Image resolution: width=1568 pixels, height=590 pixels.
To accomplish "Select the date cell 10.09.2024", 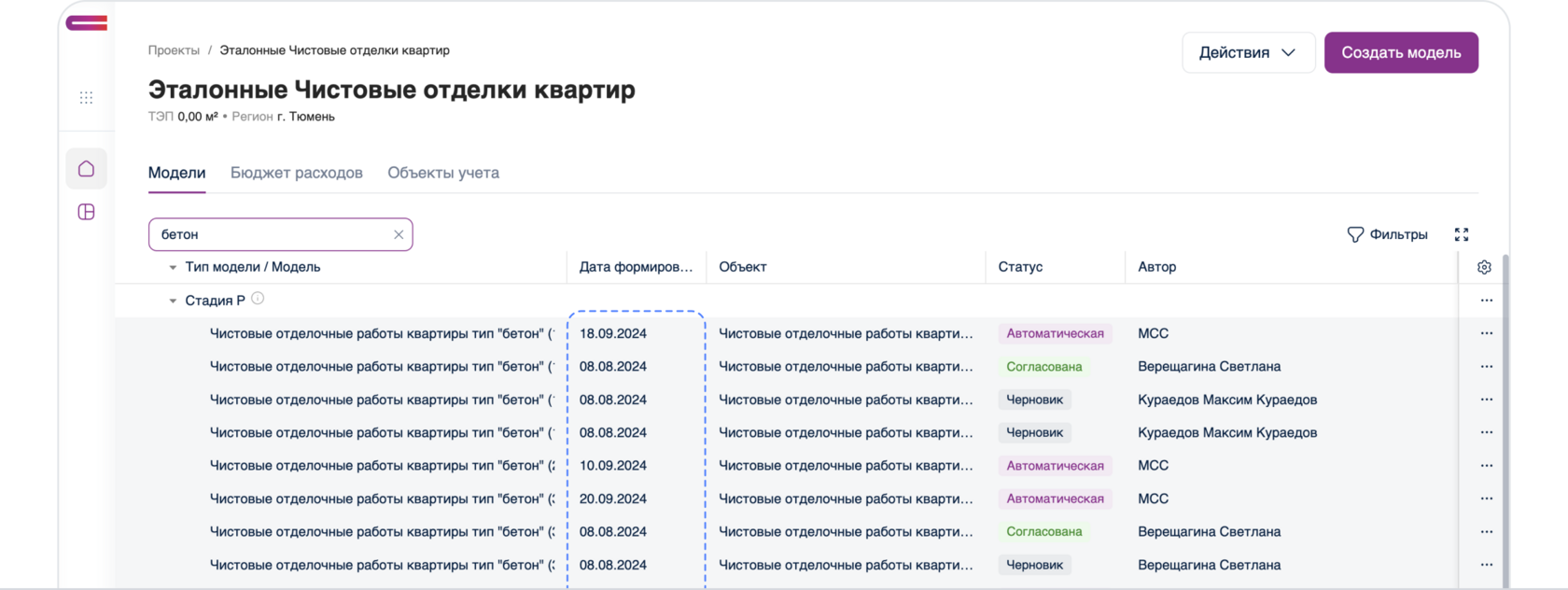I will pos(613,465).
